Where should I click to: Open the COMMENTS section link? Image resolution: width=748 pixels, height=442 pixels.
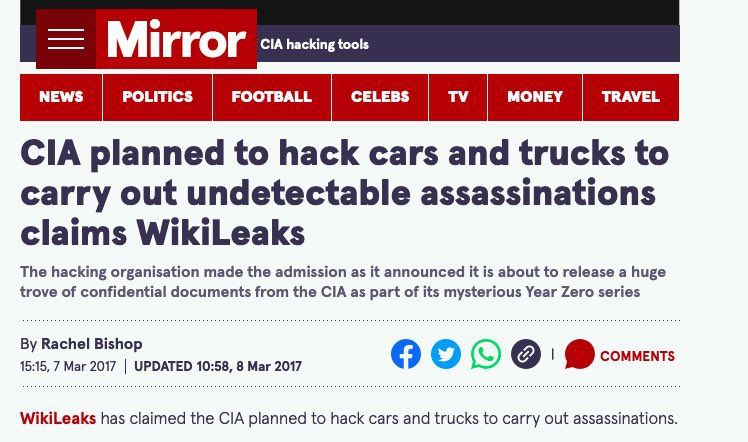(x=637, y=356)
